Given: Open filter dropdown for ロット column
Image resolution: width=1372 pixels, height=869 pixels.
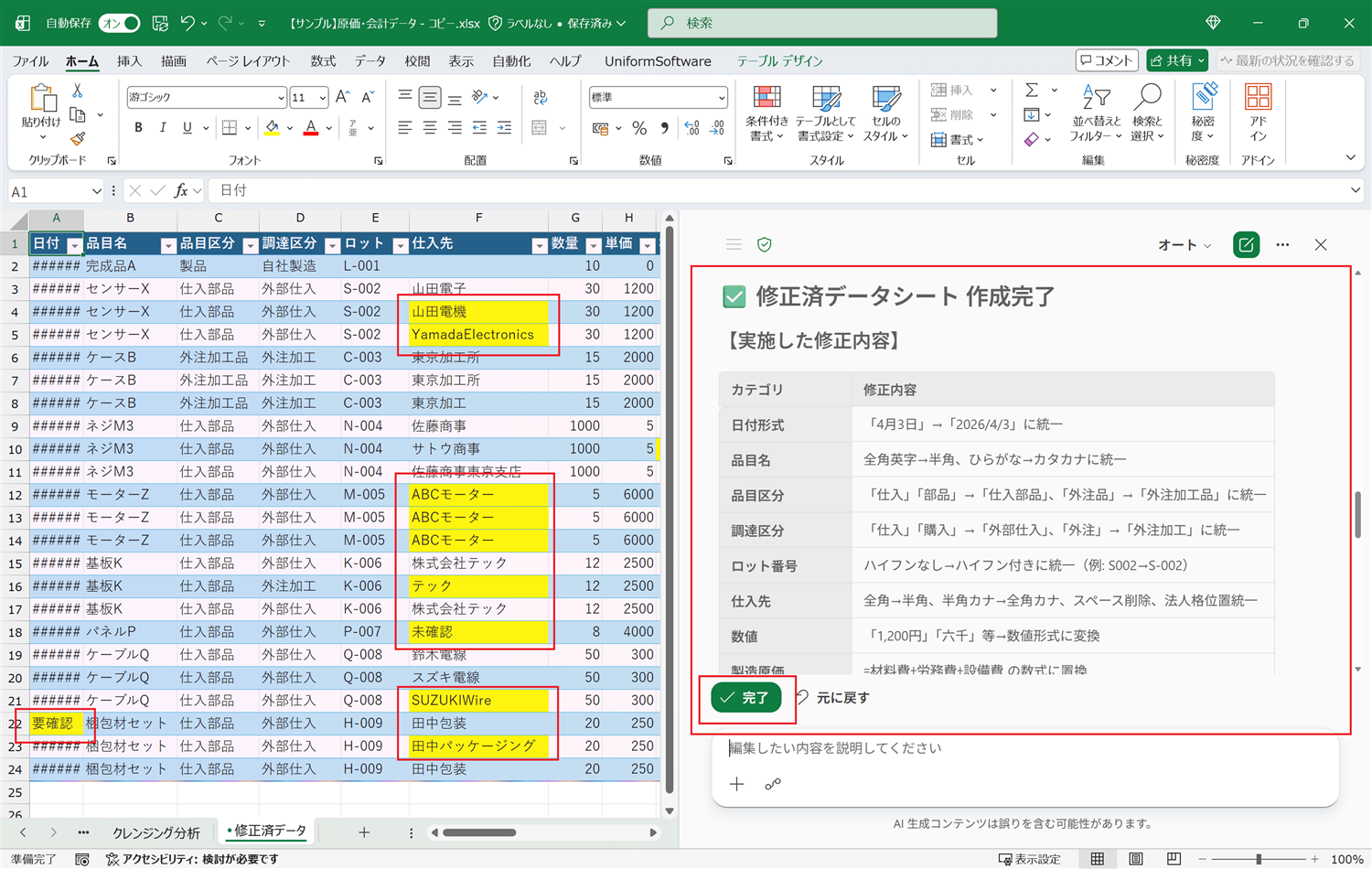Looking at the screenshot, I should (x=400, y=245).
